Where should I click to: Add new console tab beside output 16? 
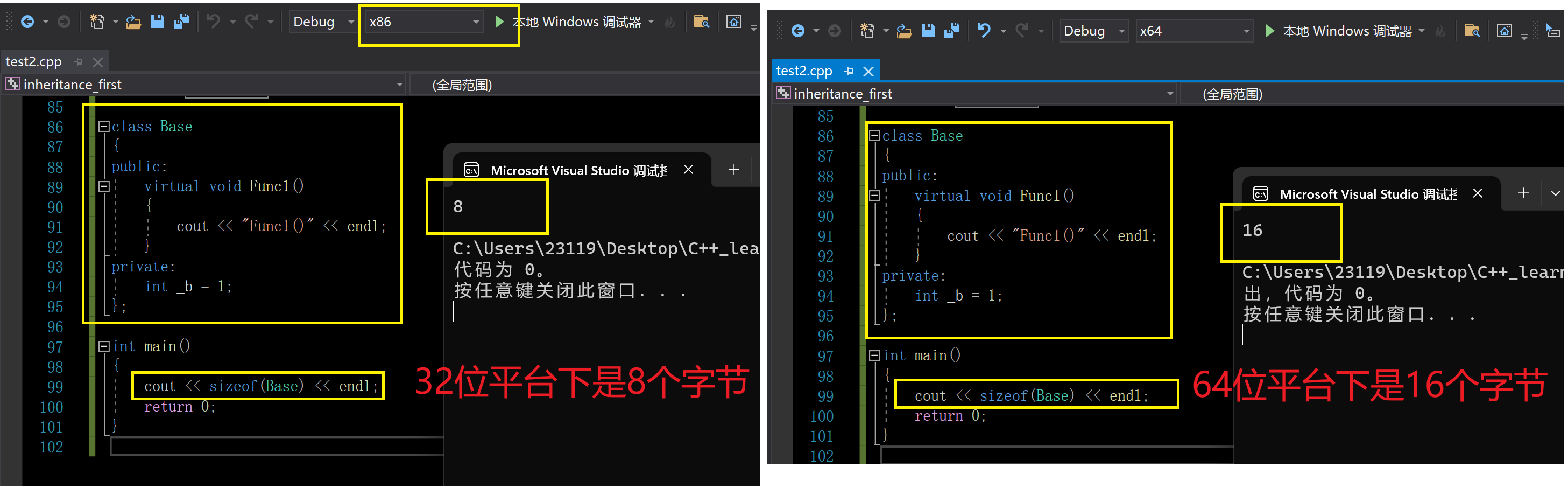click(x=1523, y=193)
